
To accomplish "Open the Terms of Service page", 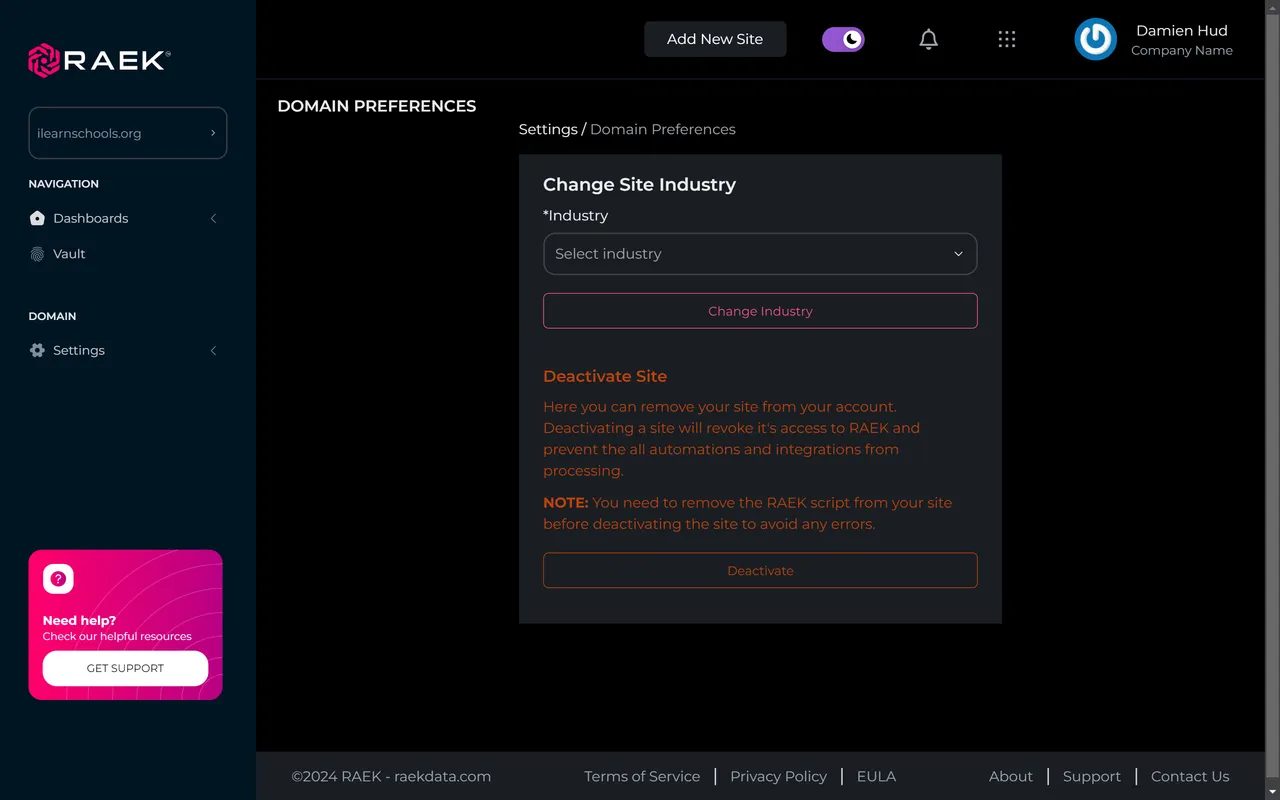I will tap(642, 776).
